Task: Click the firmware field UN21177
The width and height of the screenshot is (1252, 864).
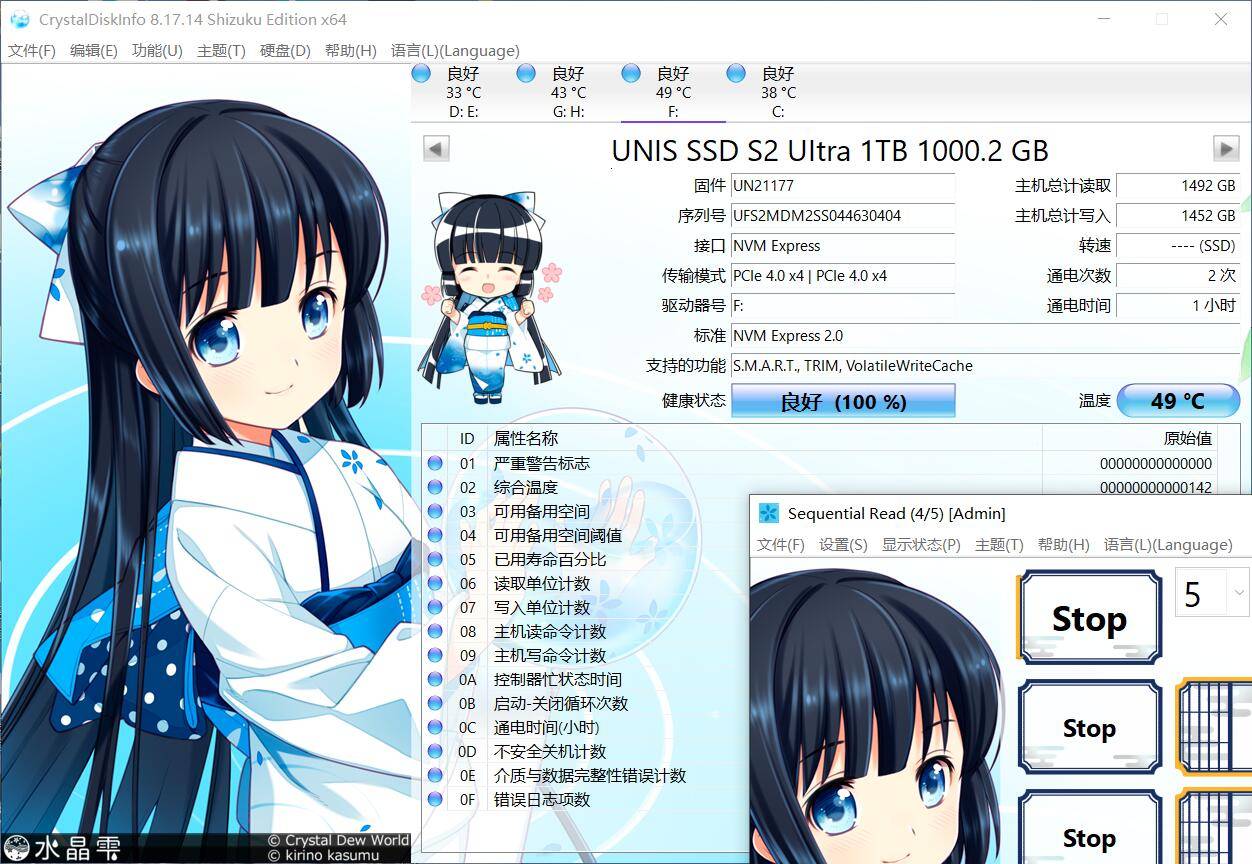Action: point(843,186)
